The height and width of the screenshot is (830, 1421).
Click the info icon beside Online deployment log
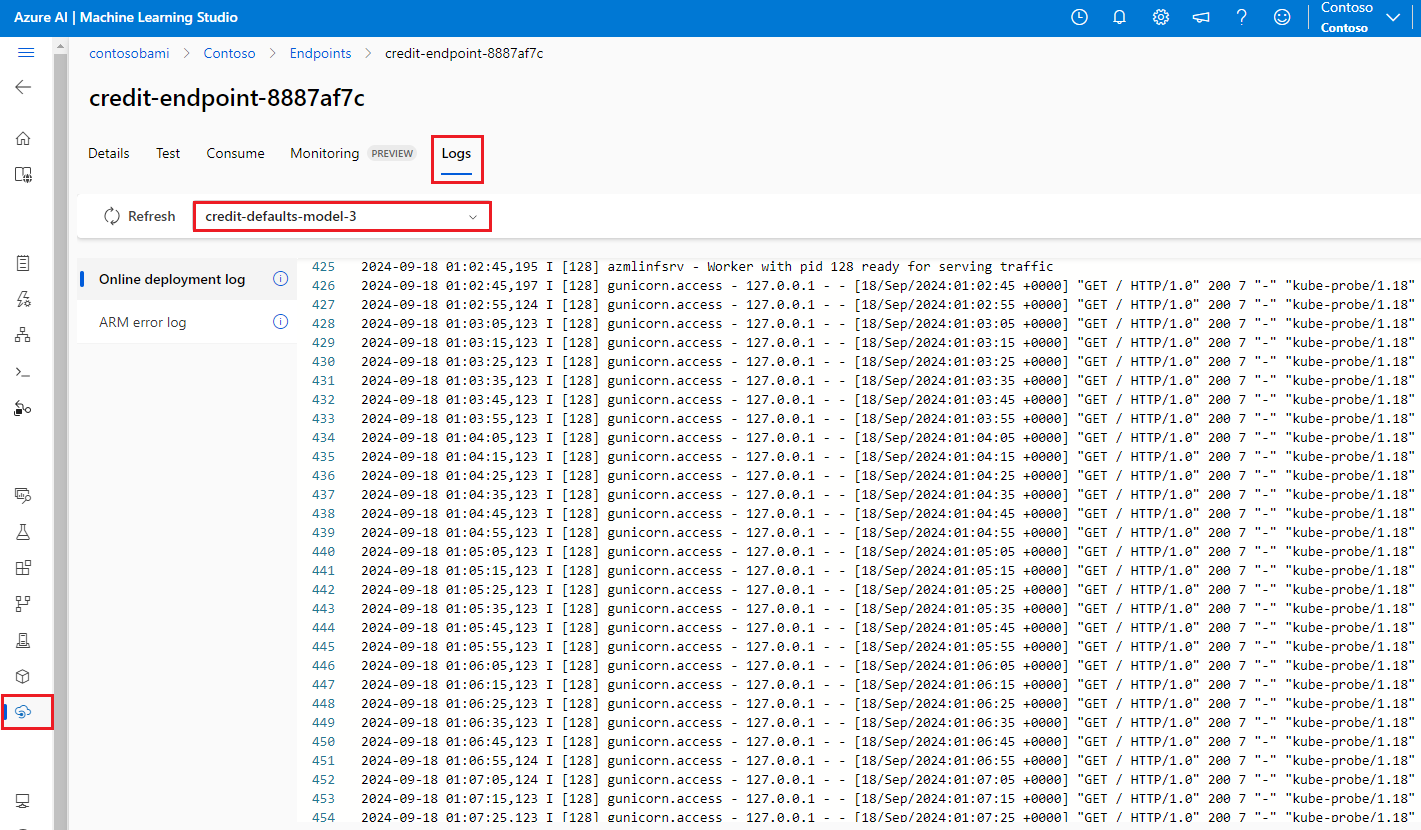pyautogui.click(x=281, y=279)
